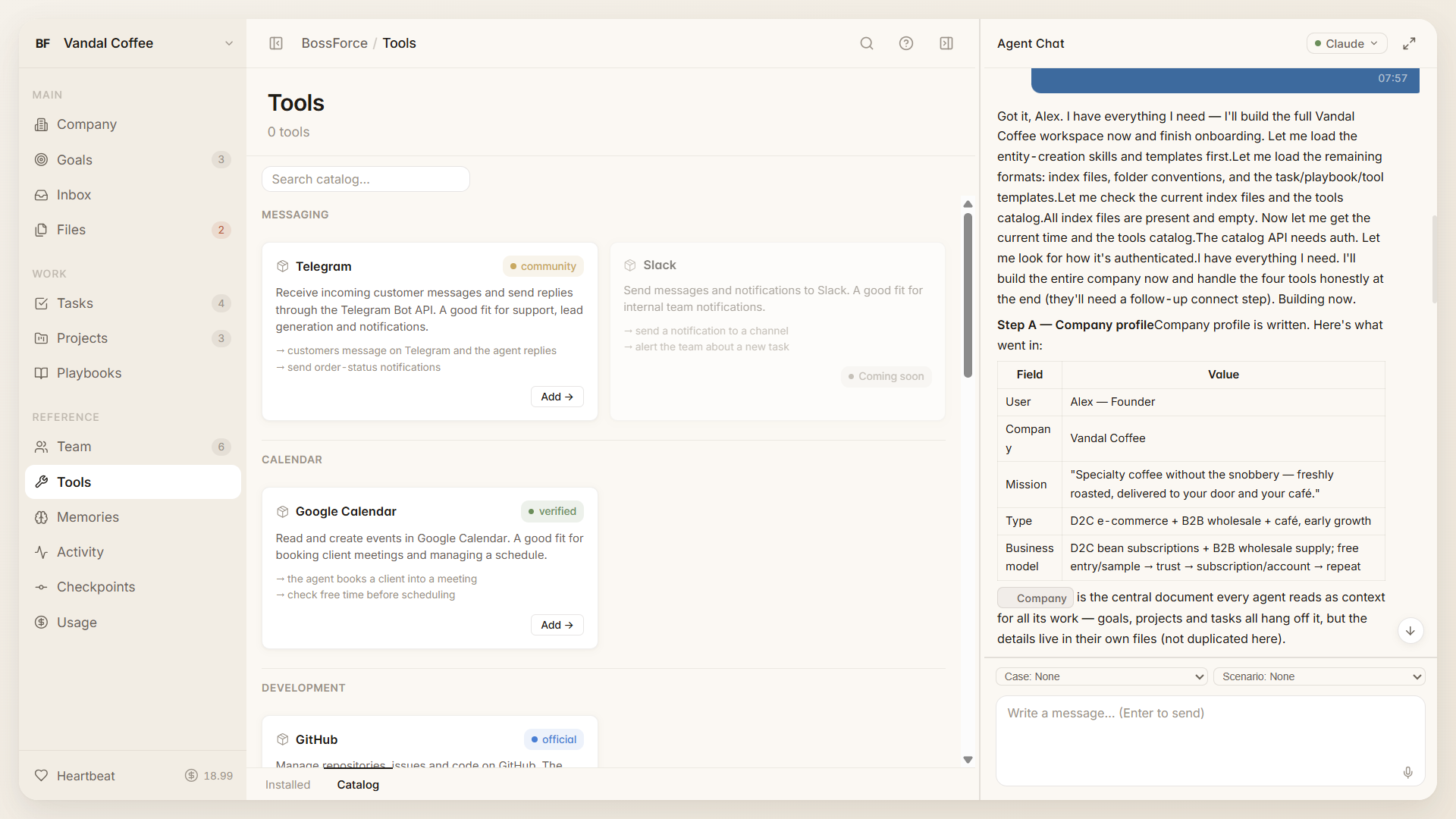Viewport: 1456px width, 819px height.
Task: Toggle the right chat panel icon
Action: click(946, 43)
